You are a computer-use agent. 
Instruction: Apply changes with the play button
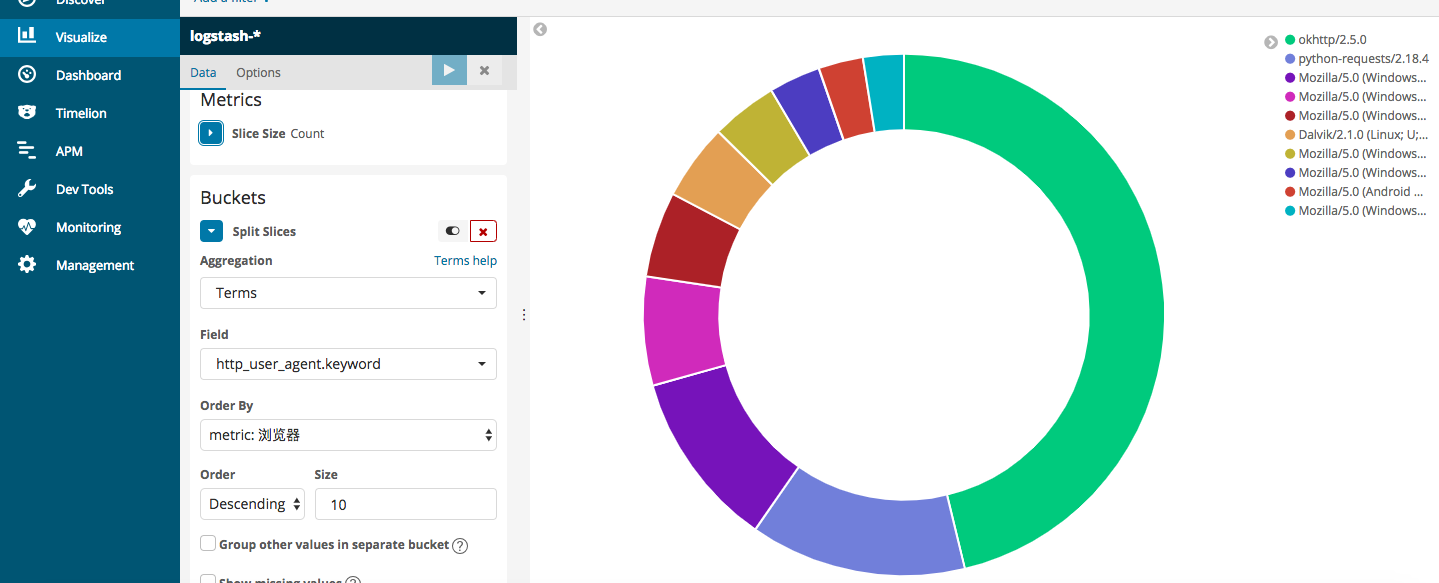[x=449, y=70]
